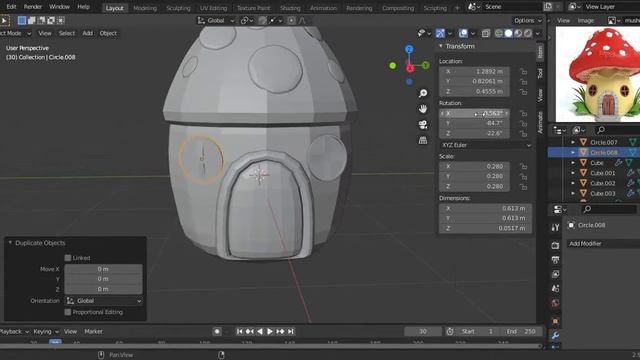This screenshot has height=360, width=640.
Task: Select the rendered viewport shading mode
Action: tap(528, 33)
